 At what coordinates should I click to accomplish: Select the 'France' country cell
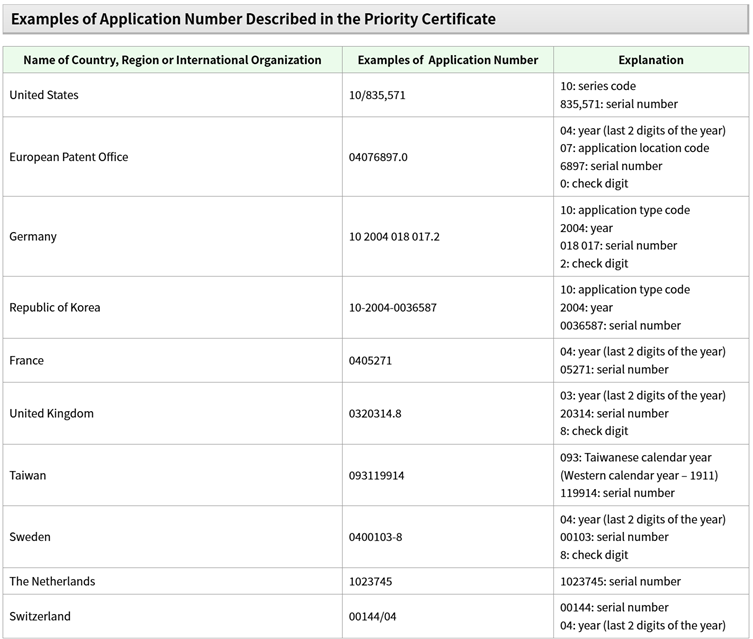(x=27, y=360)
